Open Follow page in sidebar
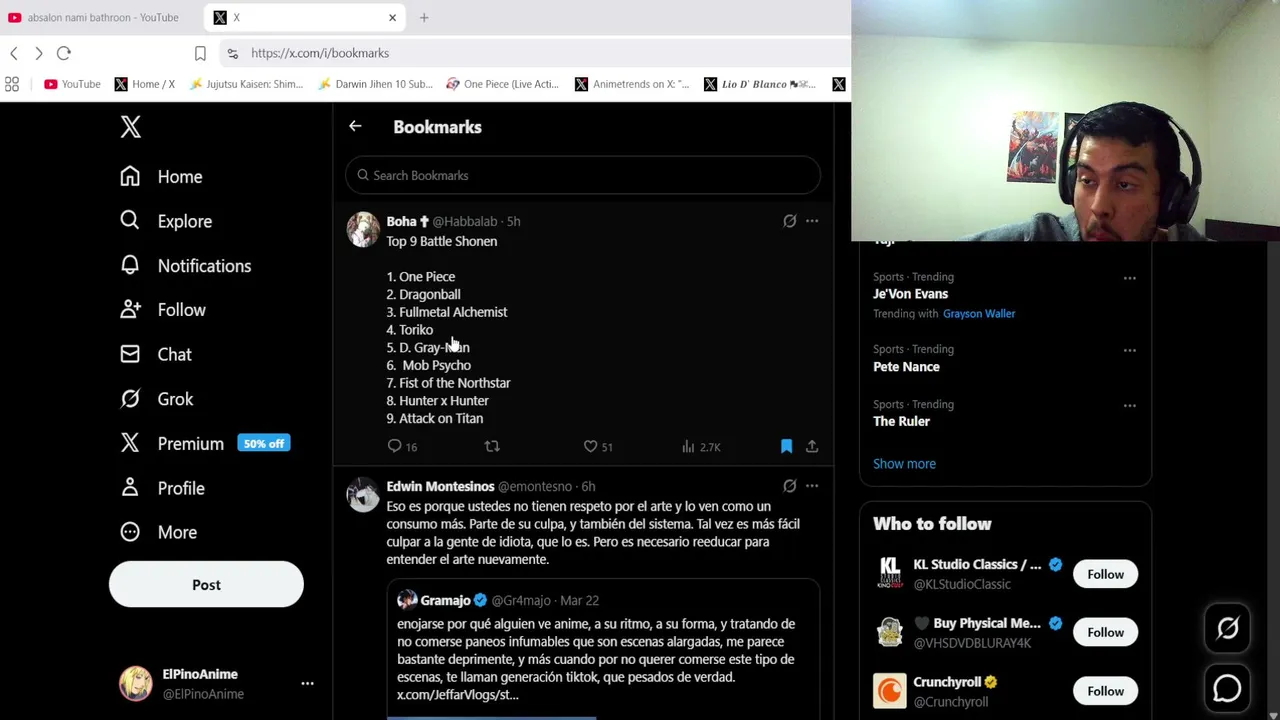The width and height of the screenshot is (1280, 720). [x=163, y=310]
